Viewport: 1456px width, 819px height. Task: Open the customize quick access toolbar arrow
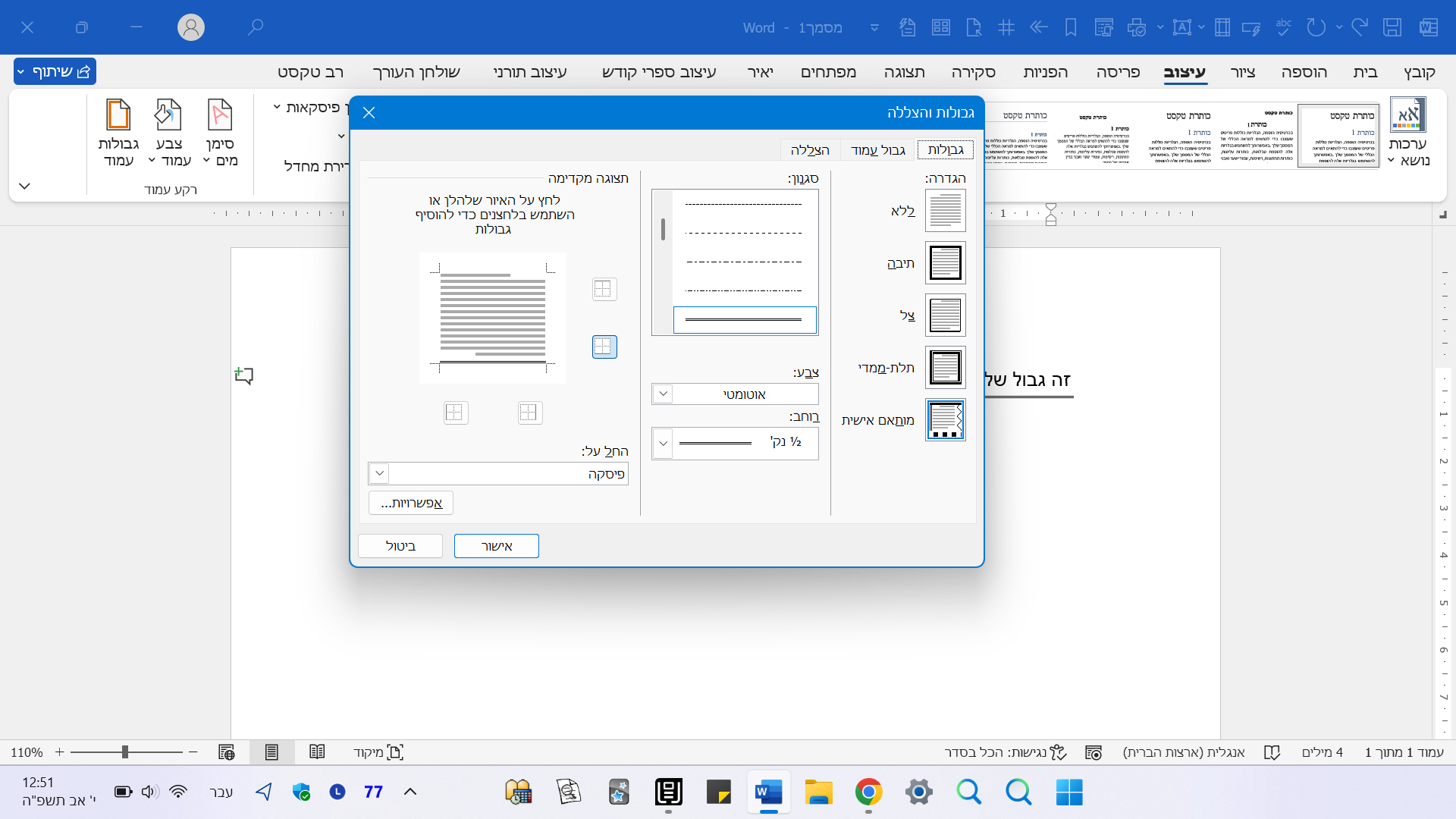(874, 28)
